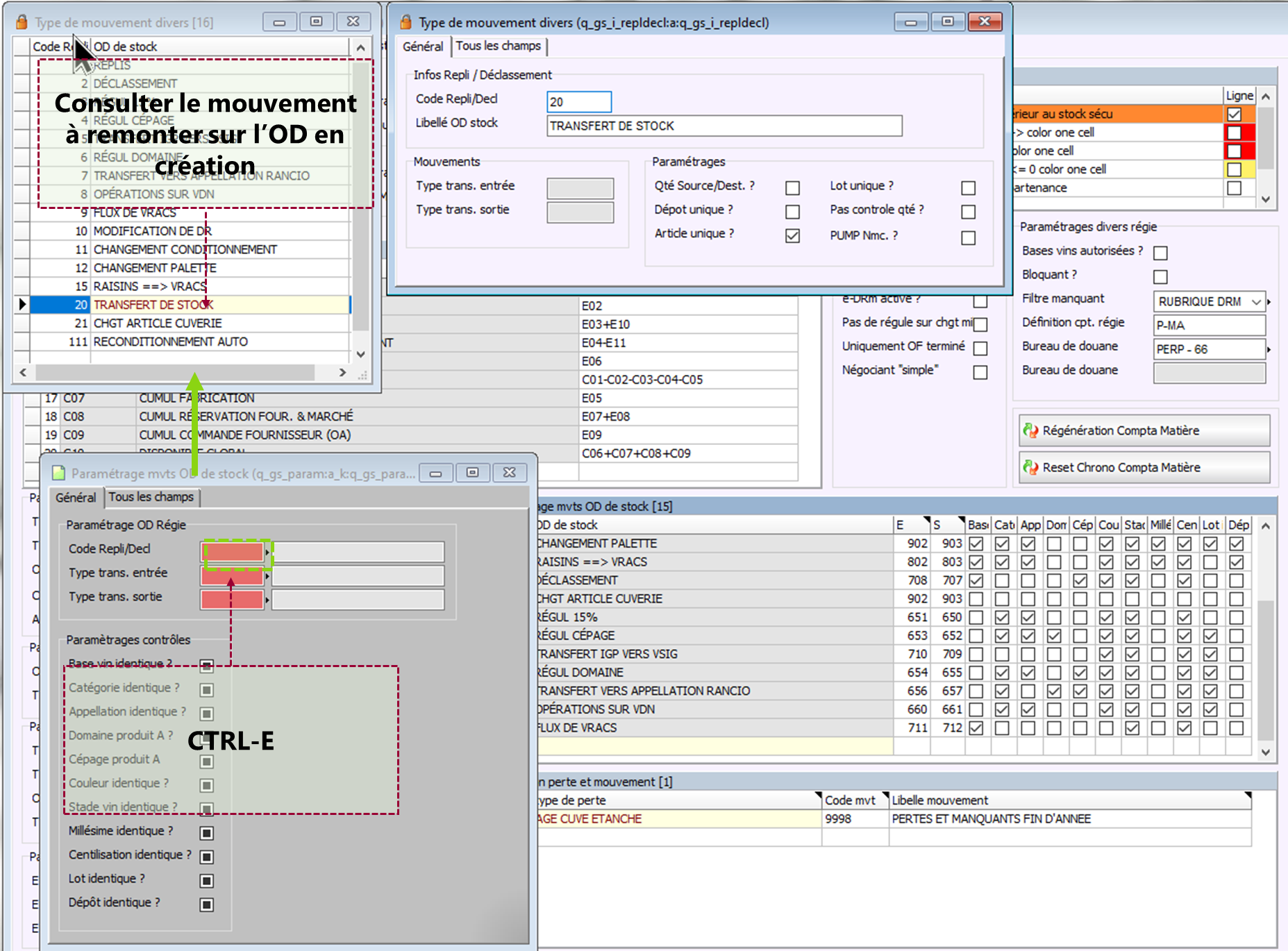Click the Libellé OD stock text field
Viewport: 1288px width, 951px height.
(x=724, y=126)
